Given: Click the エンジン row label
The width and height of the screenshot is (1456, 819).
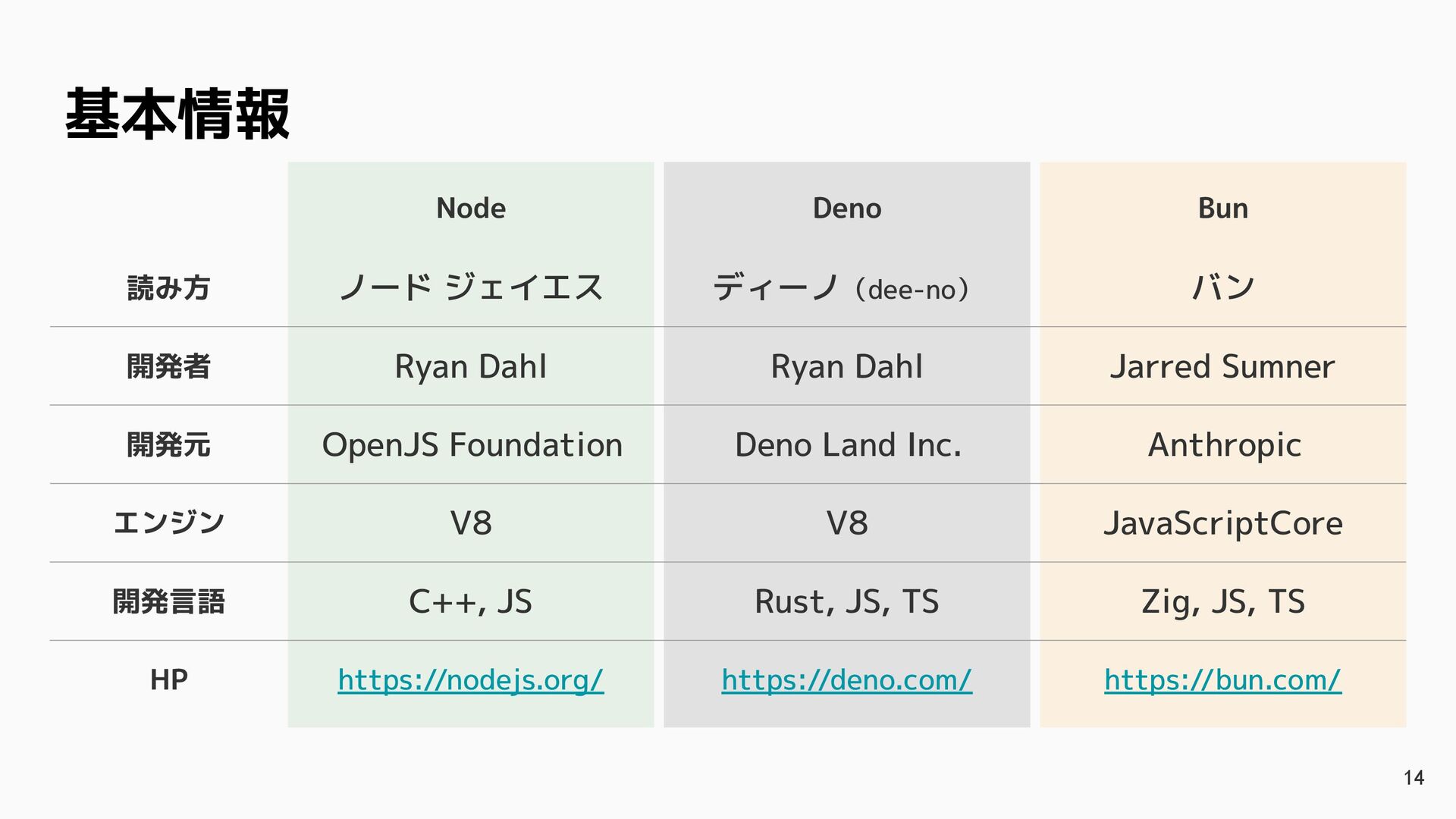Looking at the screenshot, I should point(168,522).
